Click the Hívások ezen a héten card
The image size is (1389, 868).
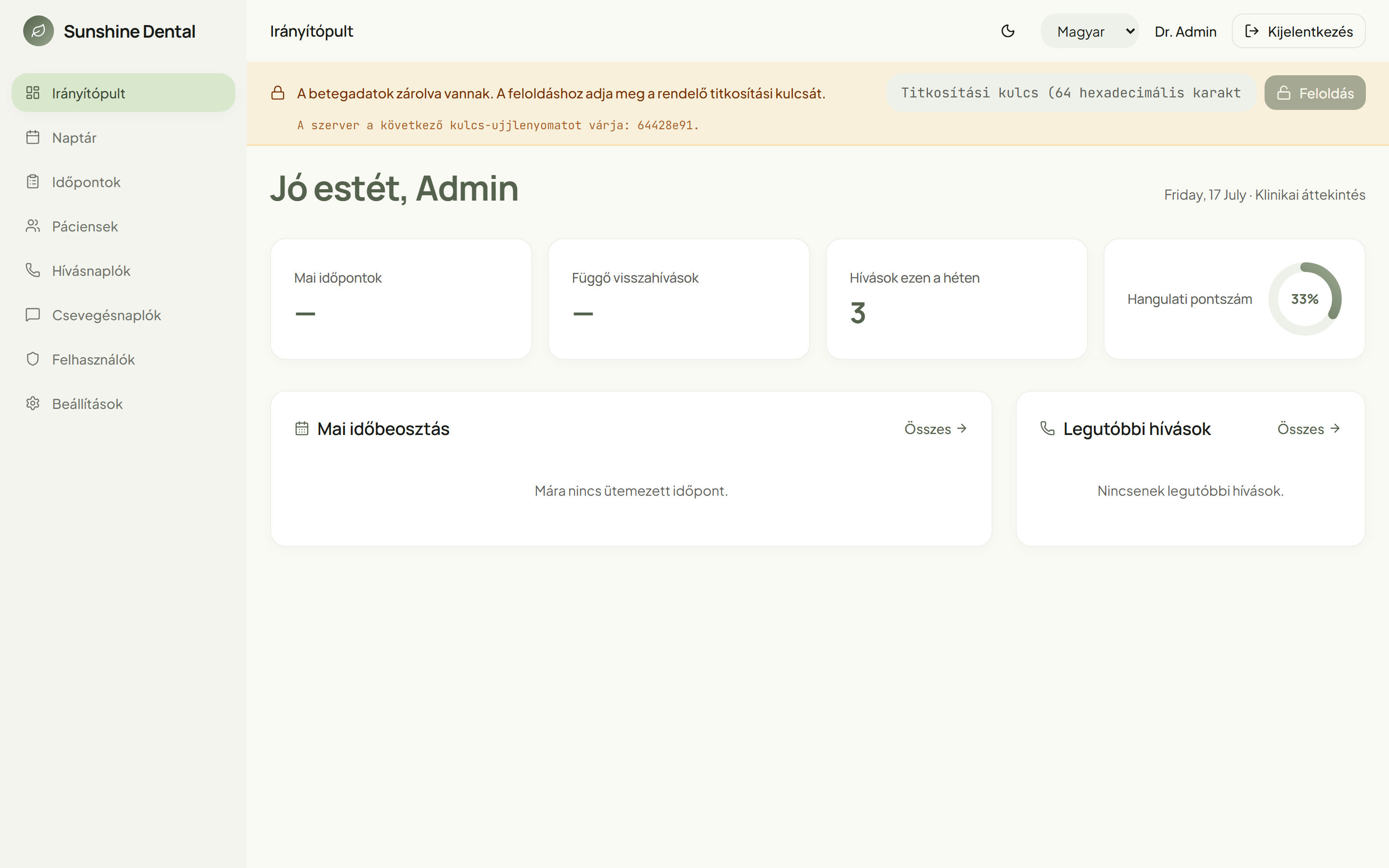(957, 299)
